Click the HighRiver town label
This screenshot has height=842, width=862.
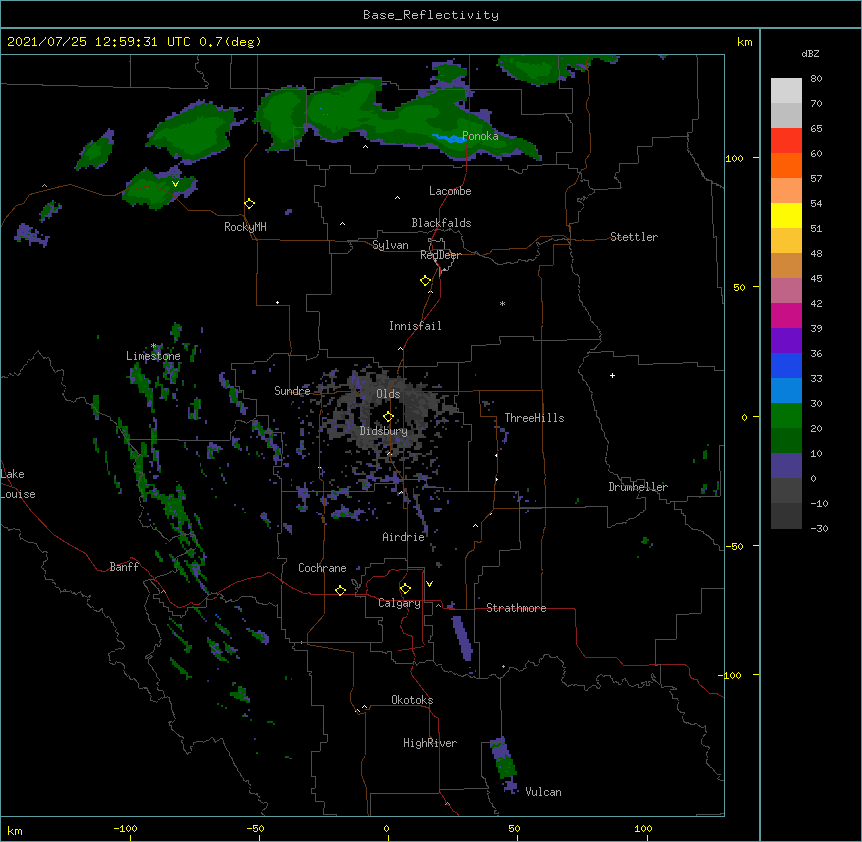430,743
